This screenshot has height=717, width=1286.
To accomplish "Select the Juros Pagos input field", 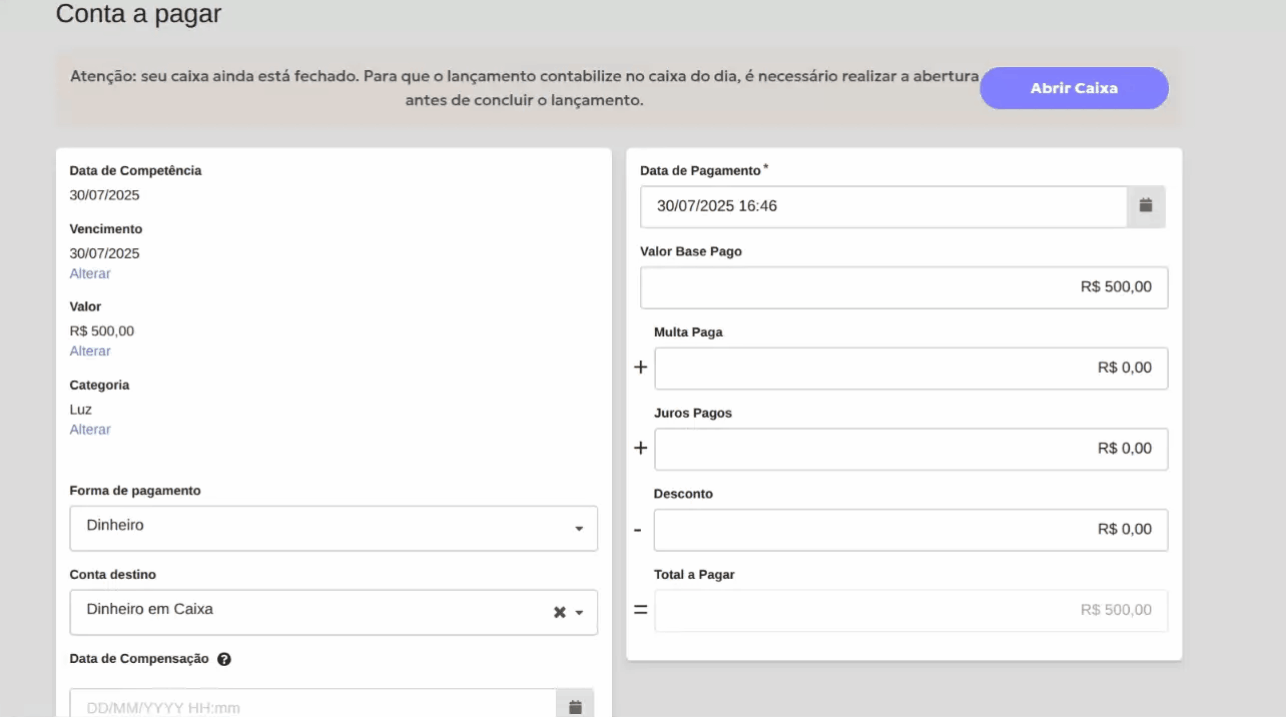I will 910,449.
